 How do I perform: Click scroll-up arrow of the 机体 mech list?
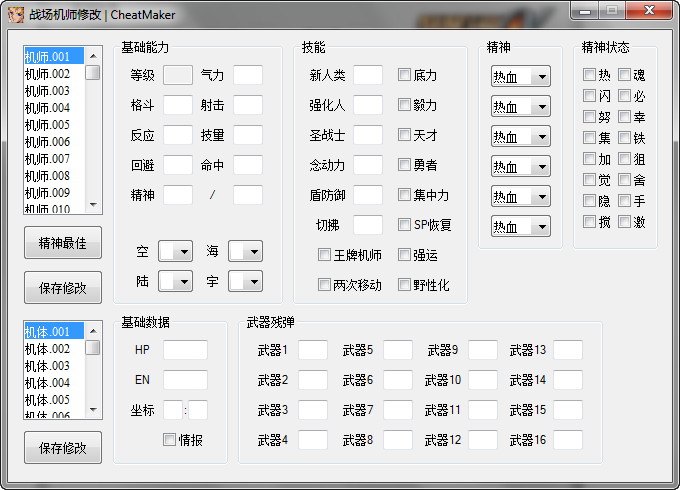click(x=93, y=330)
